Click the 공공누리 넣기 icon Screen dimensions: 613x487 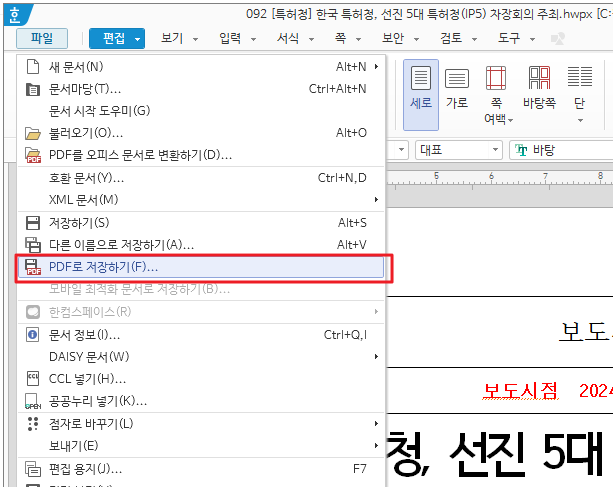pyautogui.click(x=33, y=401)
